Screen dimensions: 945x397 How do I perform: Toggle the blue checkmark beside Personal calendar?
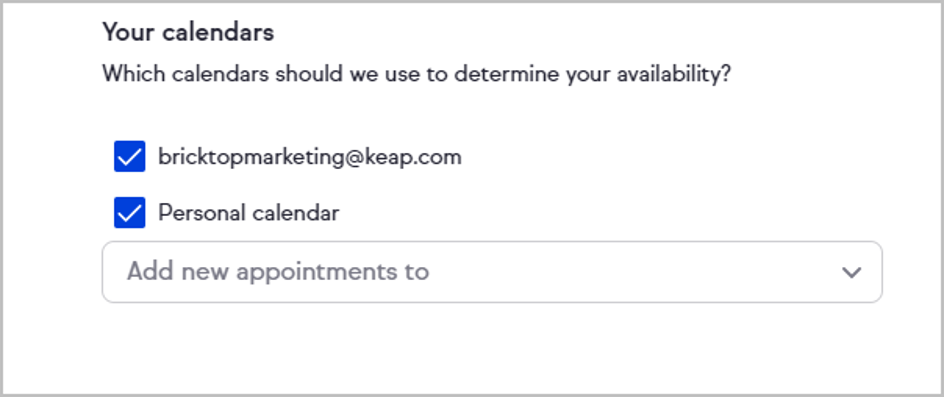pyautogui.click(x=130, y=213)
